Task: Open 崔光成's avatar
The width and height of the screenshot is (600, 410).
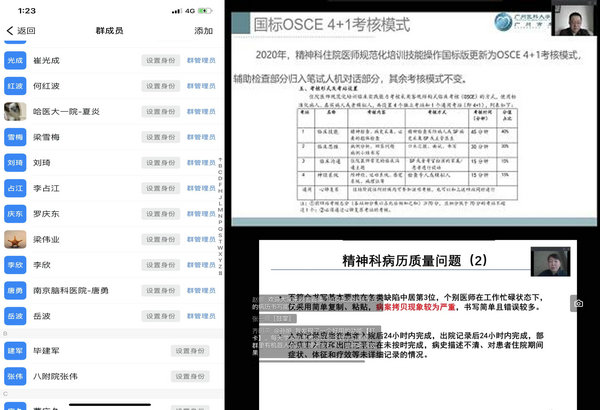Action: (x=15, y=60)
